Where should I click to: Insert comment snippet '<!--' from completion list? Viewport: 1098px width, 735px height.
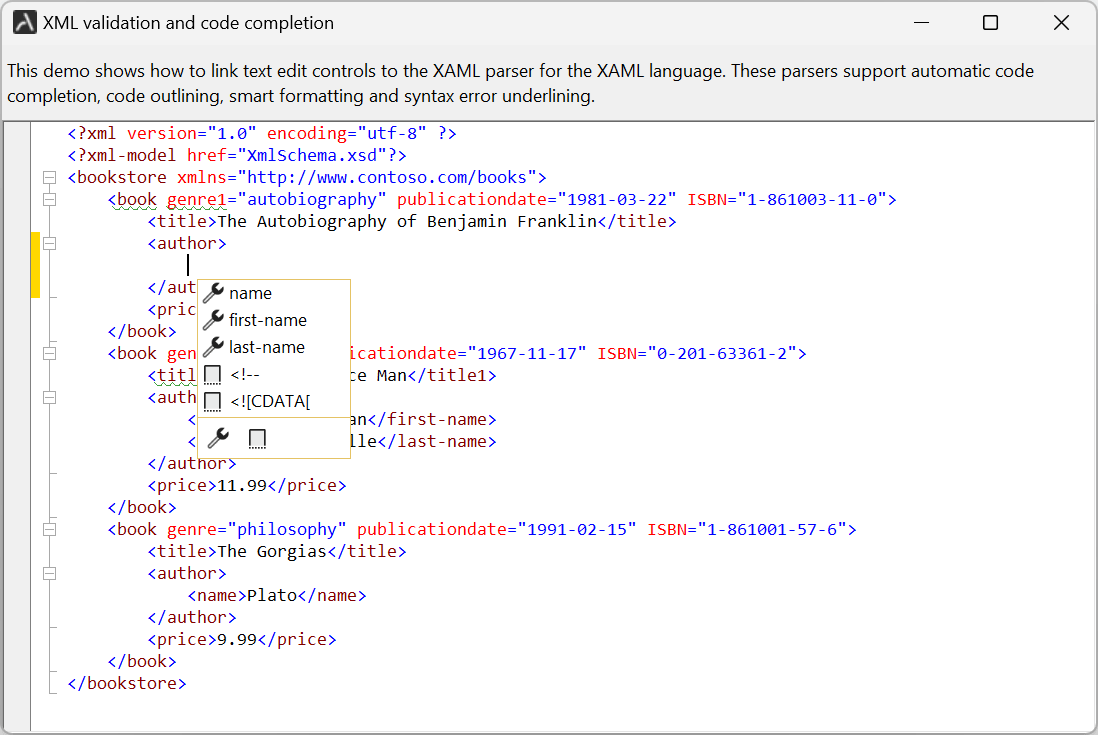(274, 374)
